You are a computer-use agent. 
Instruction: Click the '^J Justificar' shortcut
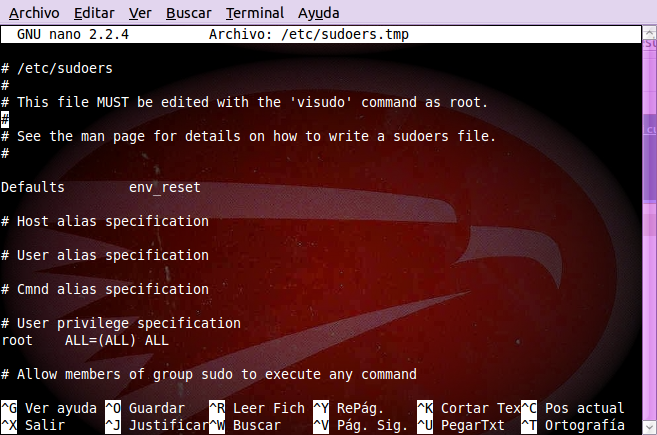[157, 425]
